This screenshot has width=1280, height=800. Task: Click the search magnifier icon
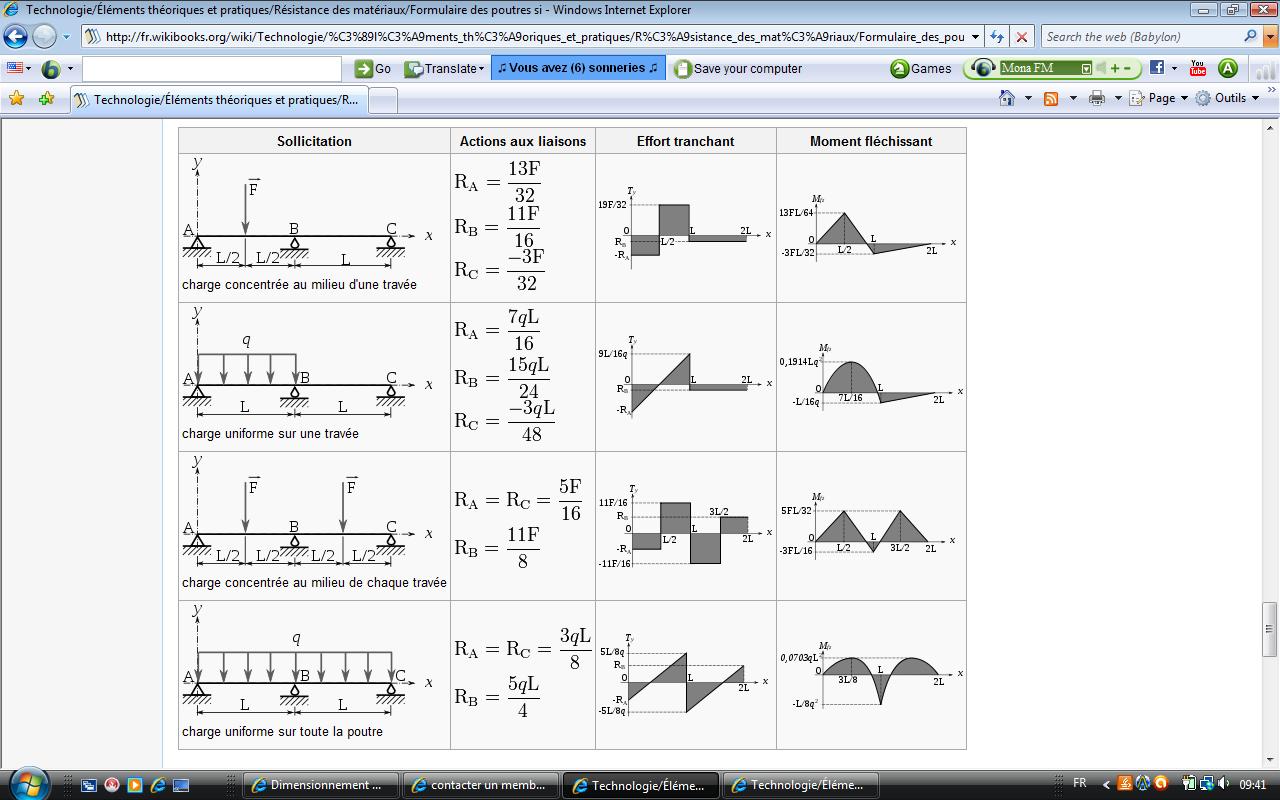(1250, 36)
